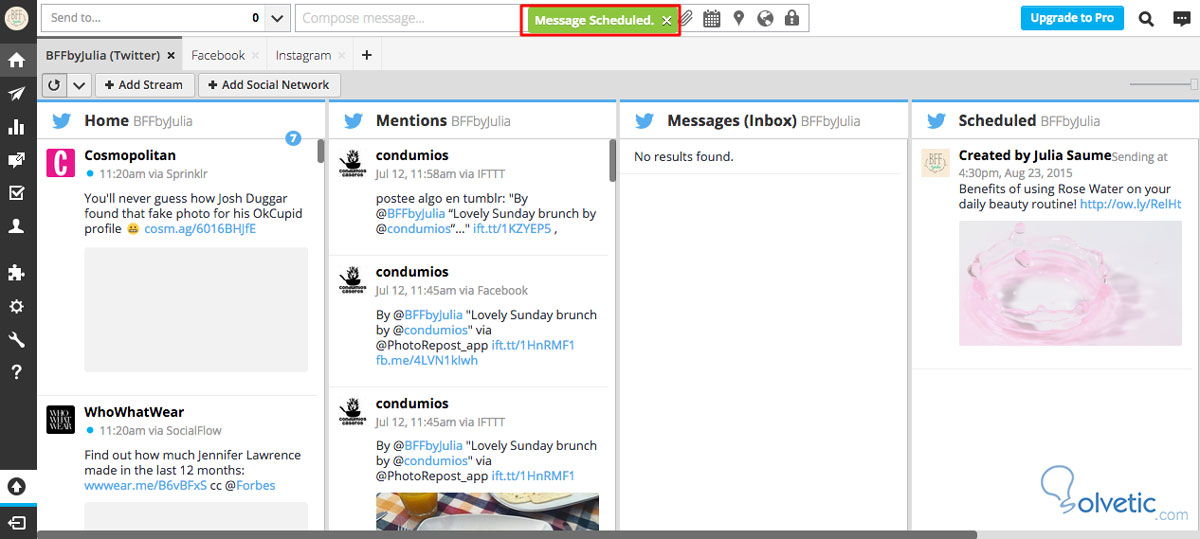Viewport: 1200px width, 539px height.
Task: Click the Add Social Network button
Action: click(x=269, y=85)
